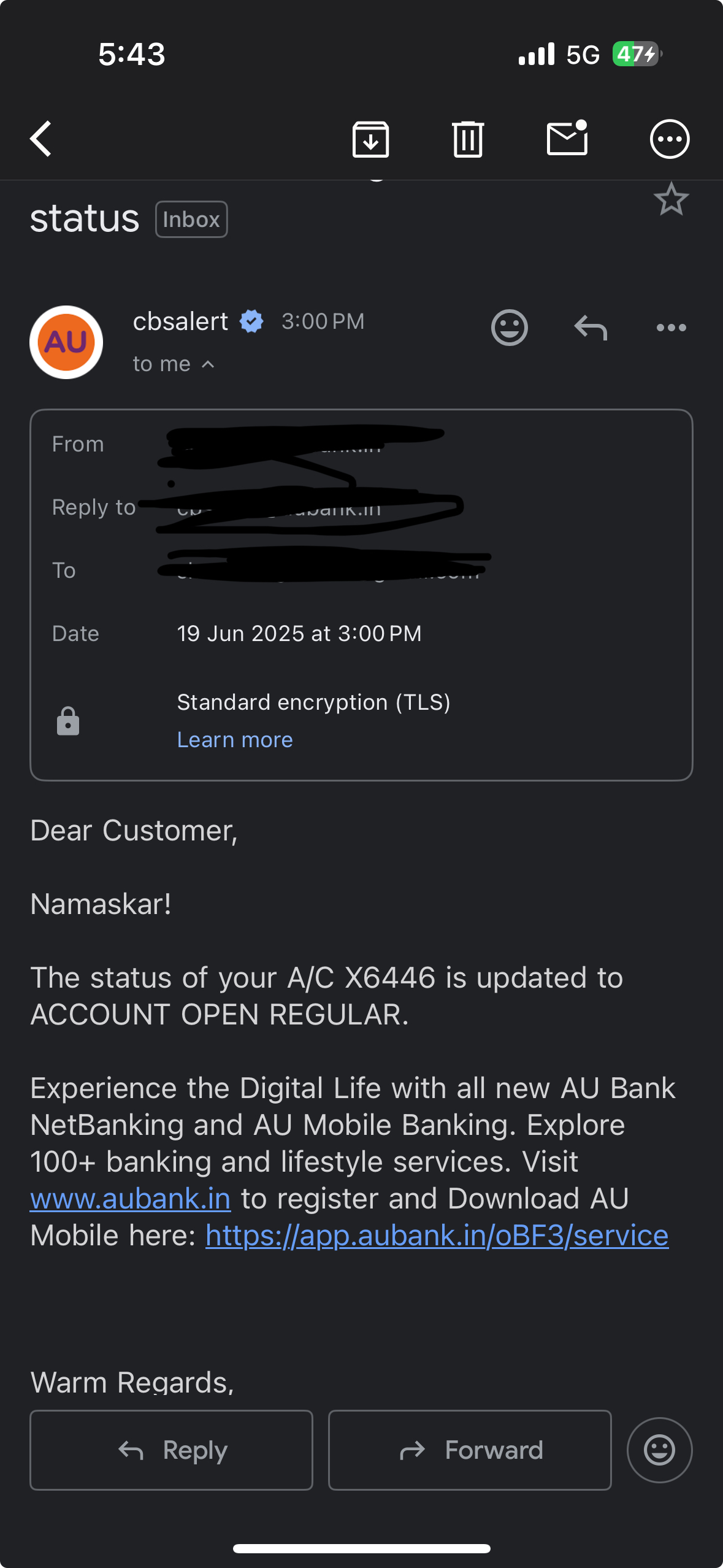Image resolution: width=723 pixels, height=1568 pixels.
Task: Open the app.aubank.in download link
Action: coord(437,1236)
